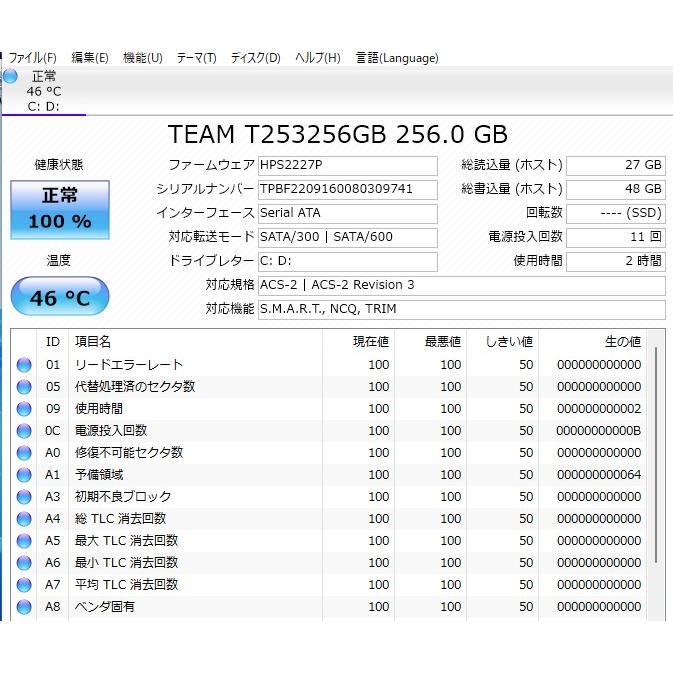Click status icon for A4 総 TLC 消去回数
This screenshot has height=673, width=673.
tap(24, 519)
